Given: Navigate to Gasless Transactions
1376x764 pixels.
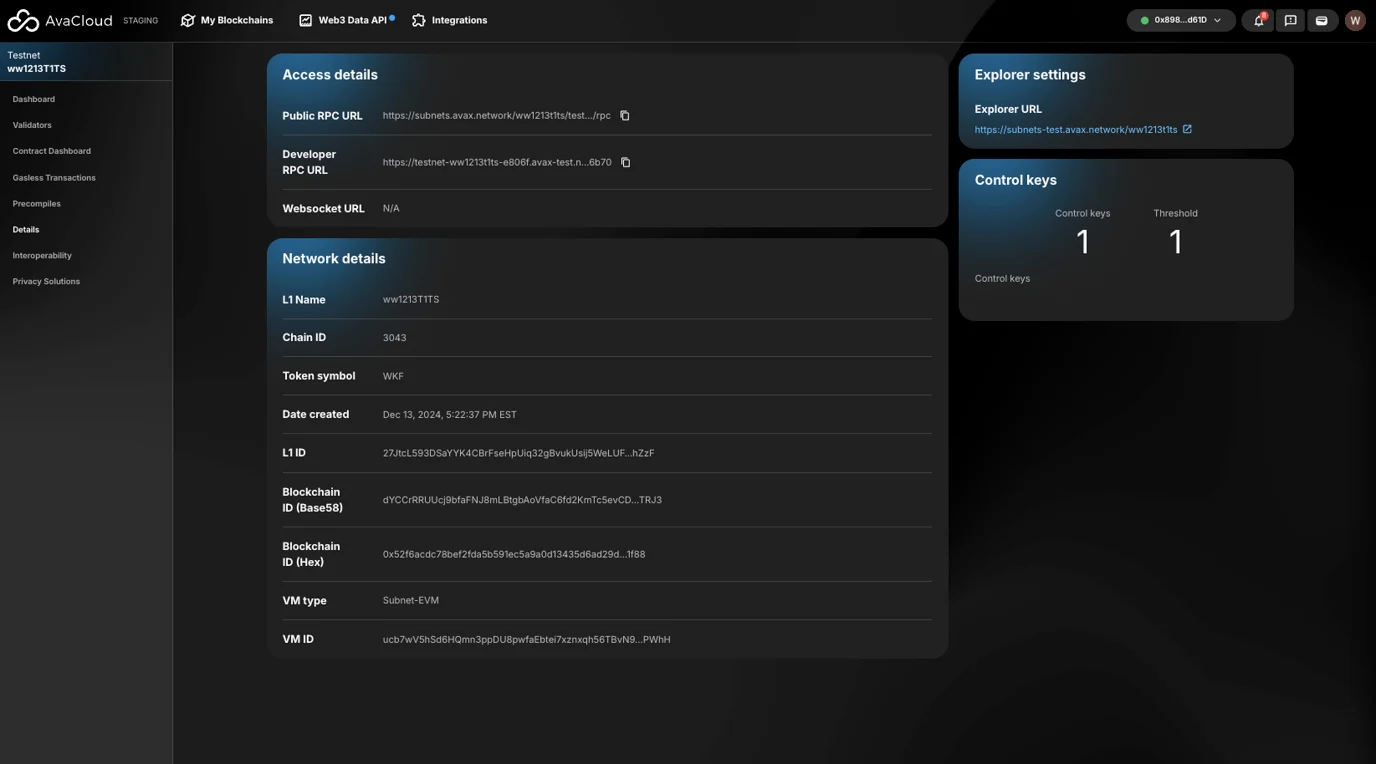Looking at the screenshot, I should [x=54, y=178].
